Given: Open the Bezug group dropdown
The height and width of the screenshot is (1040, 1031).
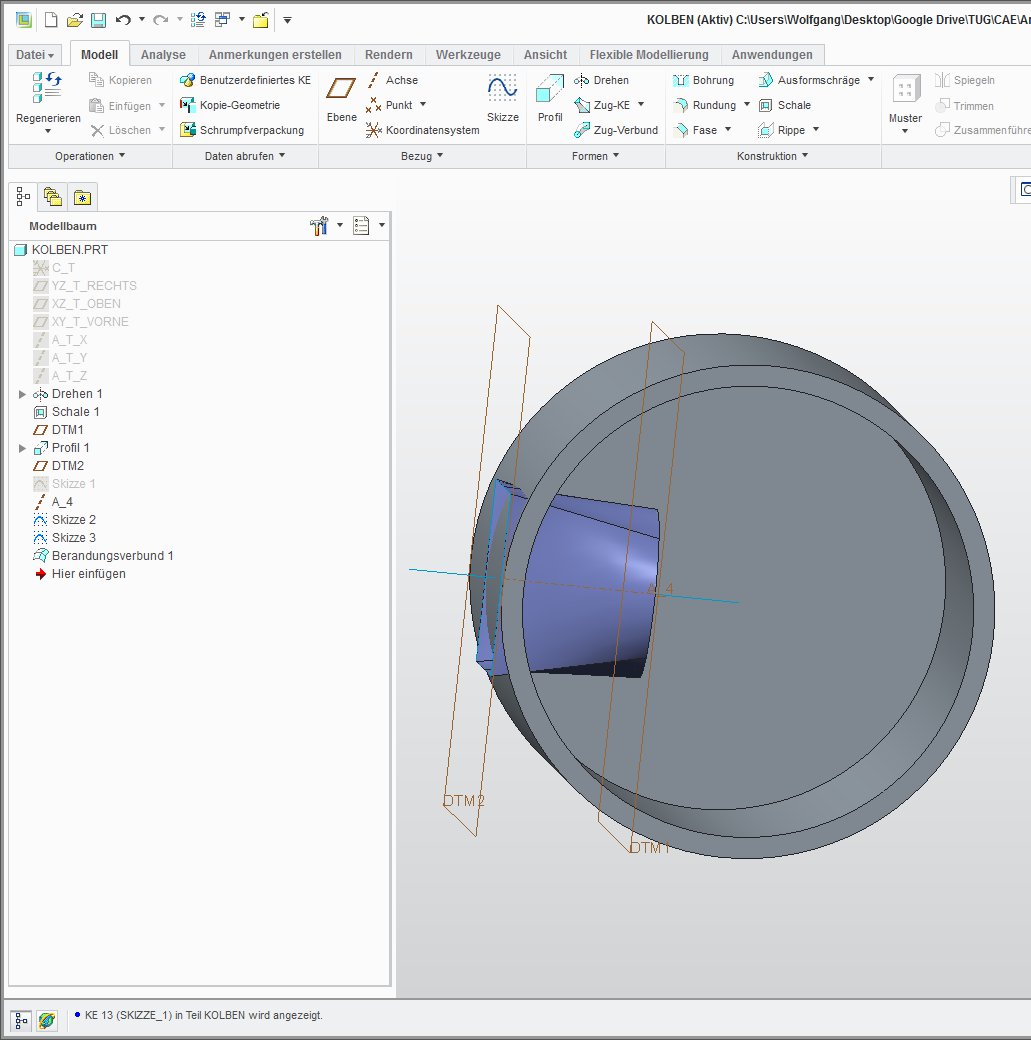Looking at the screenshot, I should point(422,156).
